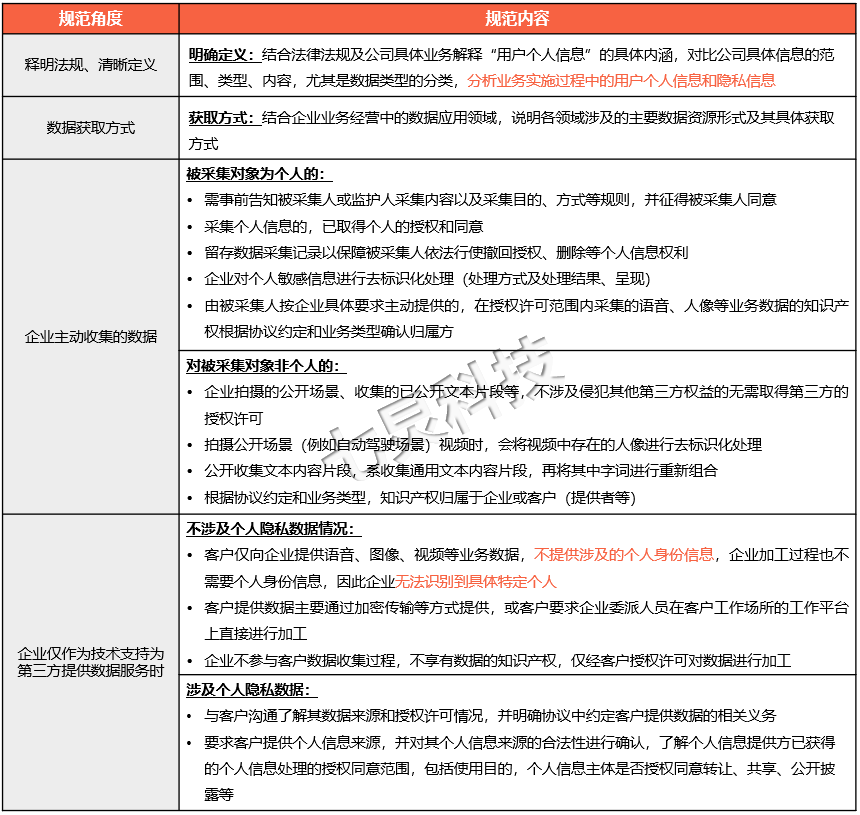
Task: Click the bullet starting '企业对个人敏感信息进行去标识化处理'
Action: (427, 279)
